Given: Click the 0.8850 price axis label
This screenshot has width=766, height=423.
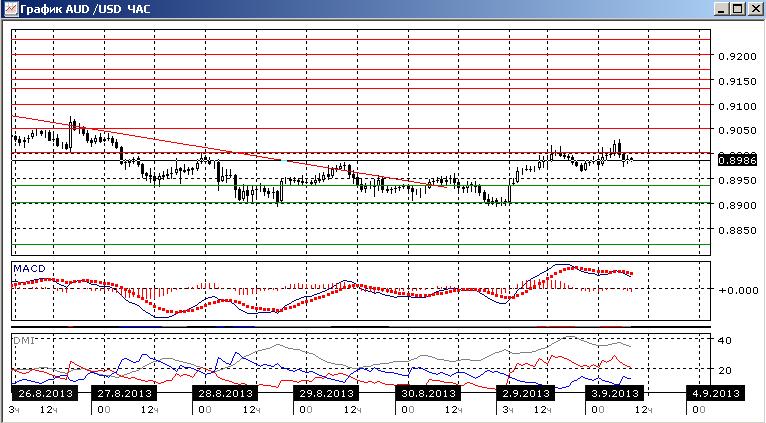Looking at the screenshot, I should (738, 231).
